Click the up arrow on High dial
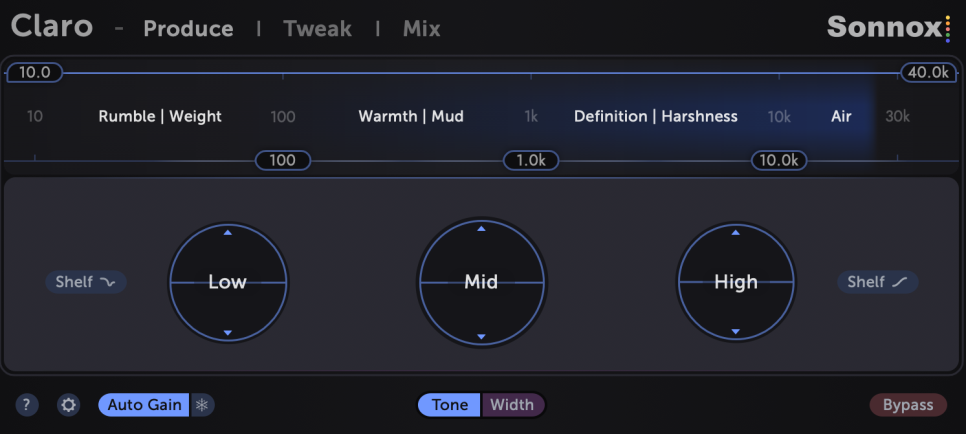 tap(735, 232)
